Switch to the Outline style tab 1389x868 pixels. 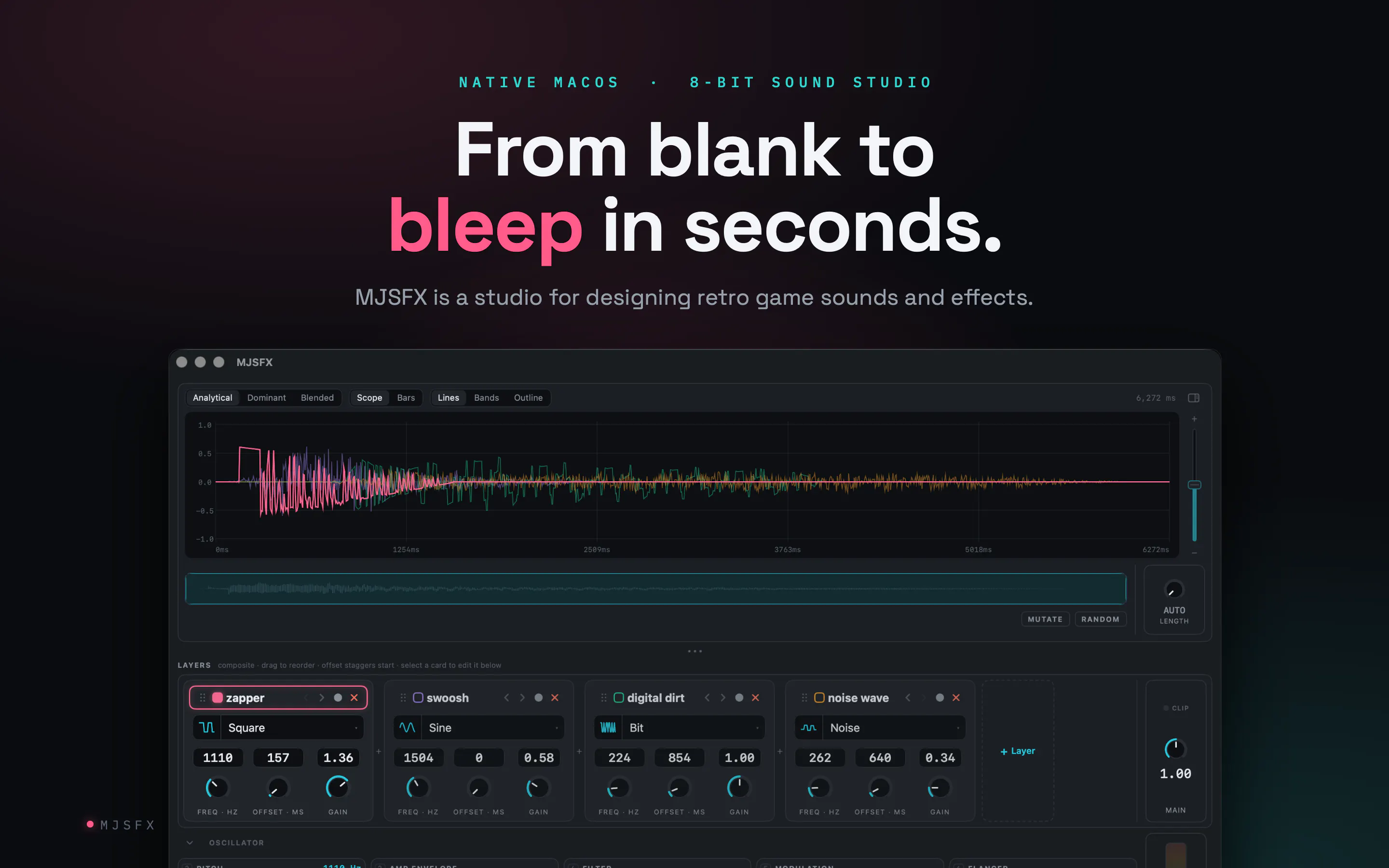[x=528, y=398]
